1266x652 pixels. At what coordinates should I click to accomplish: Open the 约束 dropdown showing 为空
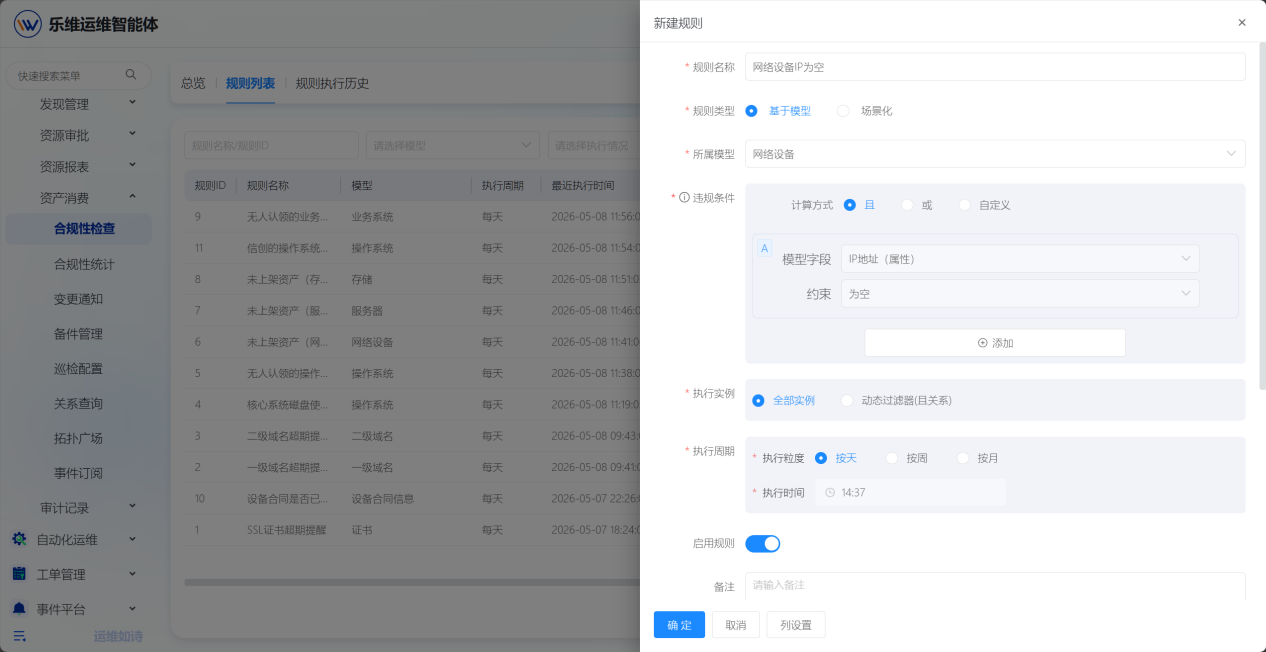click(1020, 294)
